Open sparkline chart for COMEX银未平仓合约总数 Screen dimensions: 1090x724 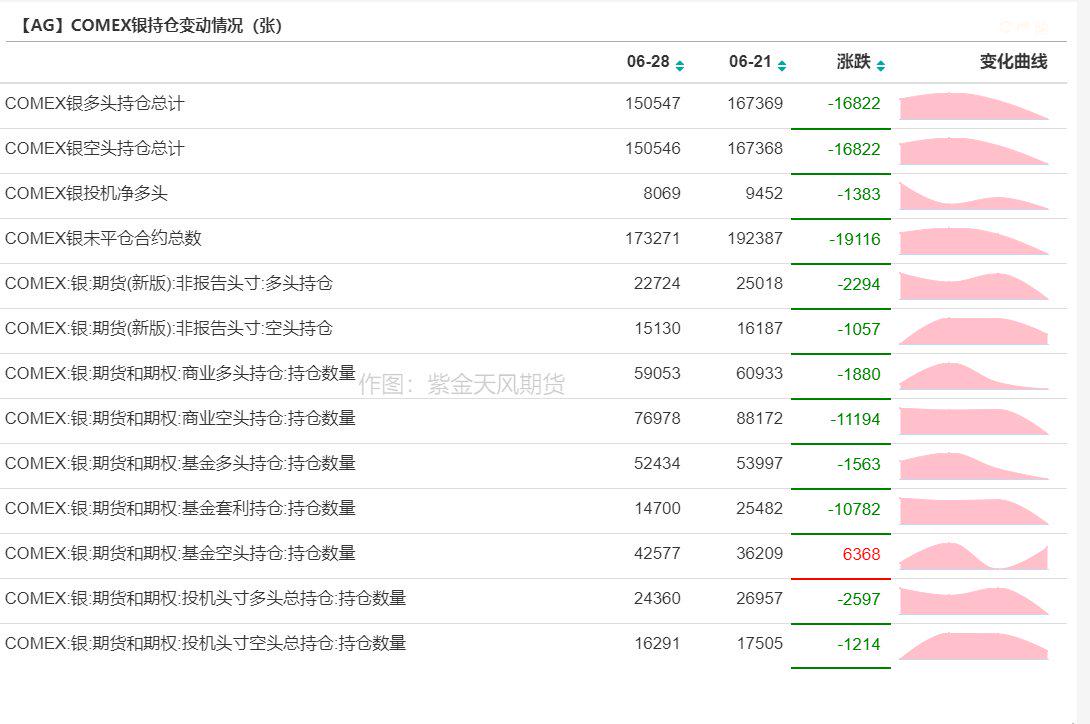(x=973, y=241)
